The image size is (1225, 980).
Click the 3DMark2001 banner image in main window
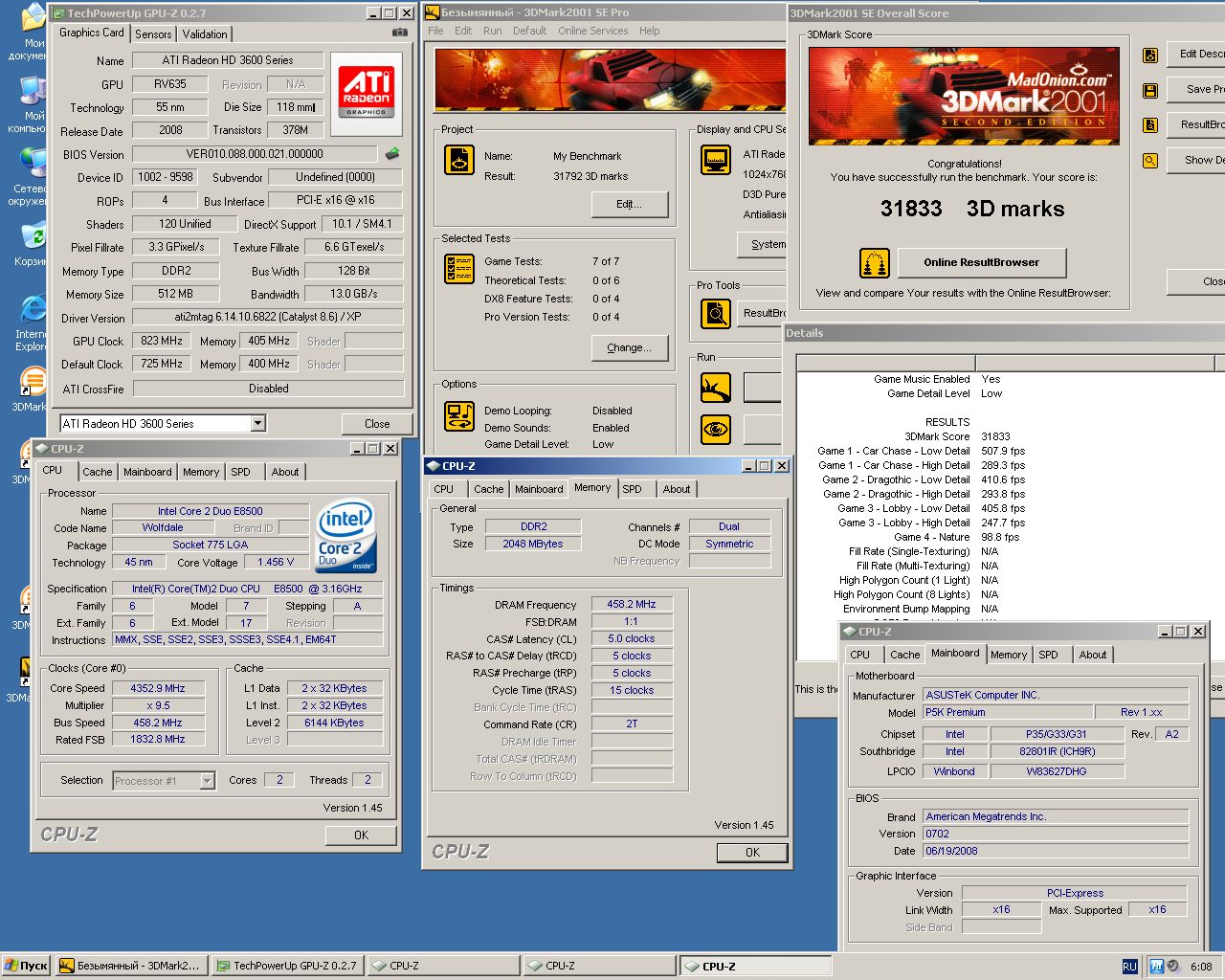tap(610, 80)
